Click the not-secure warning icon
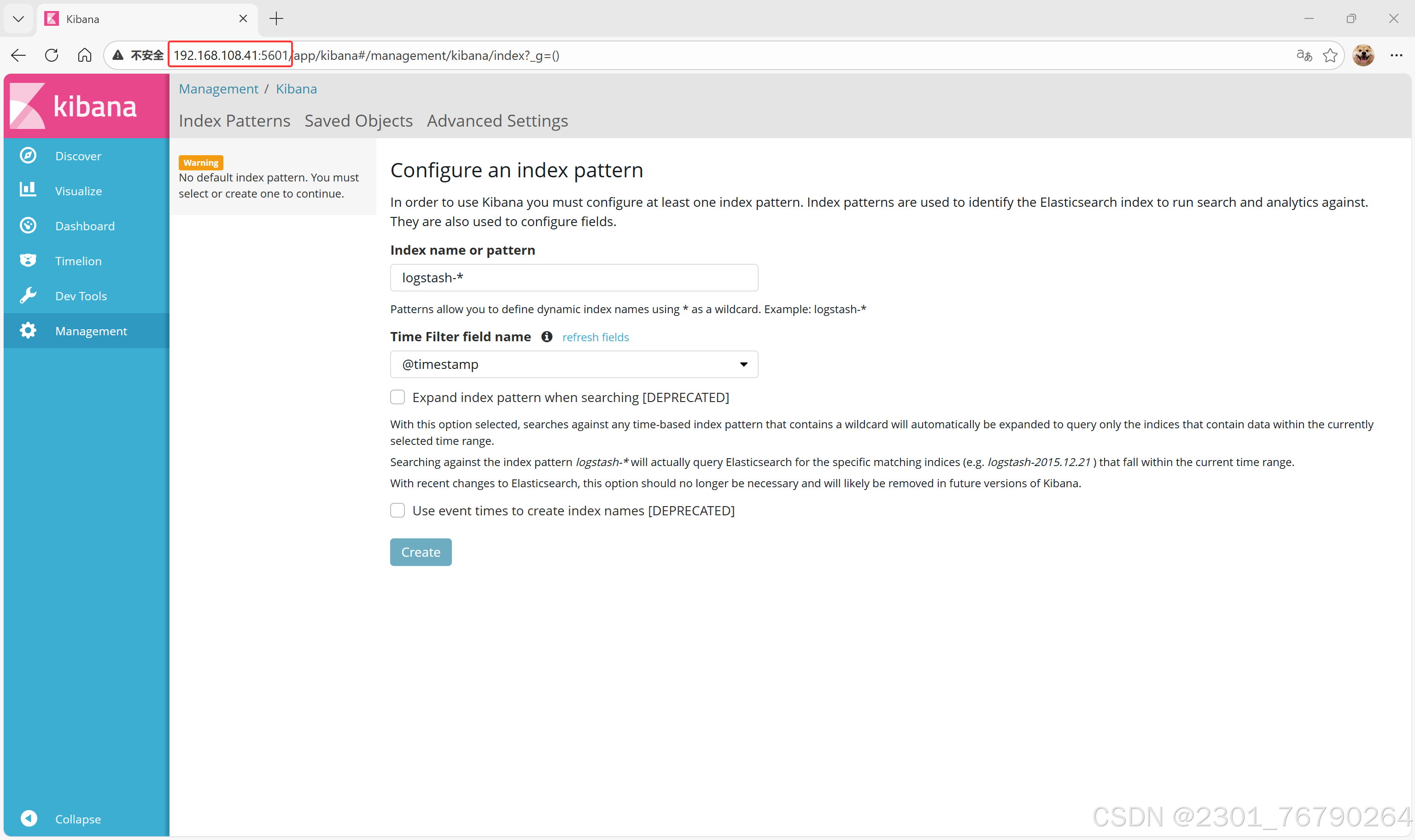Screen dimensions: 1415x840 [118, 55]
